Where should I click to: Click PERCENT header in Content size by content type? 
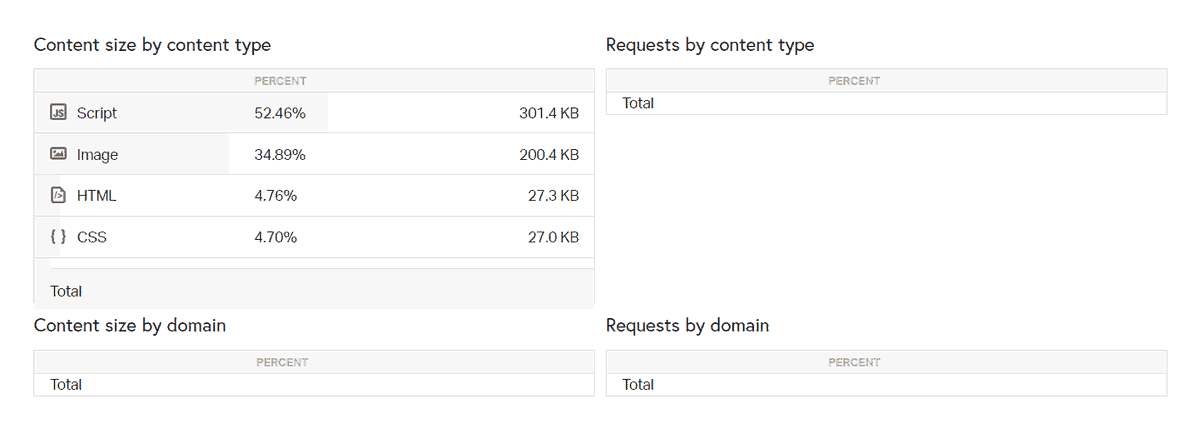[281, 81]
